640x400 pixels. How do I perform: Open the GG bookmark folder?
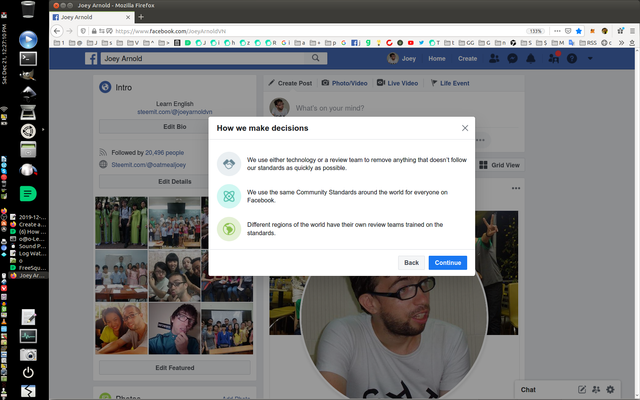[466, 42]
